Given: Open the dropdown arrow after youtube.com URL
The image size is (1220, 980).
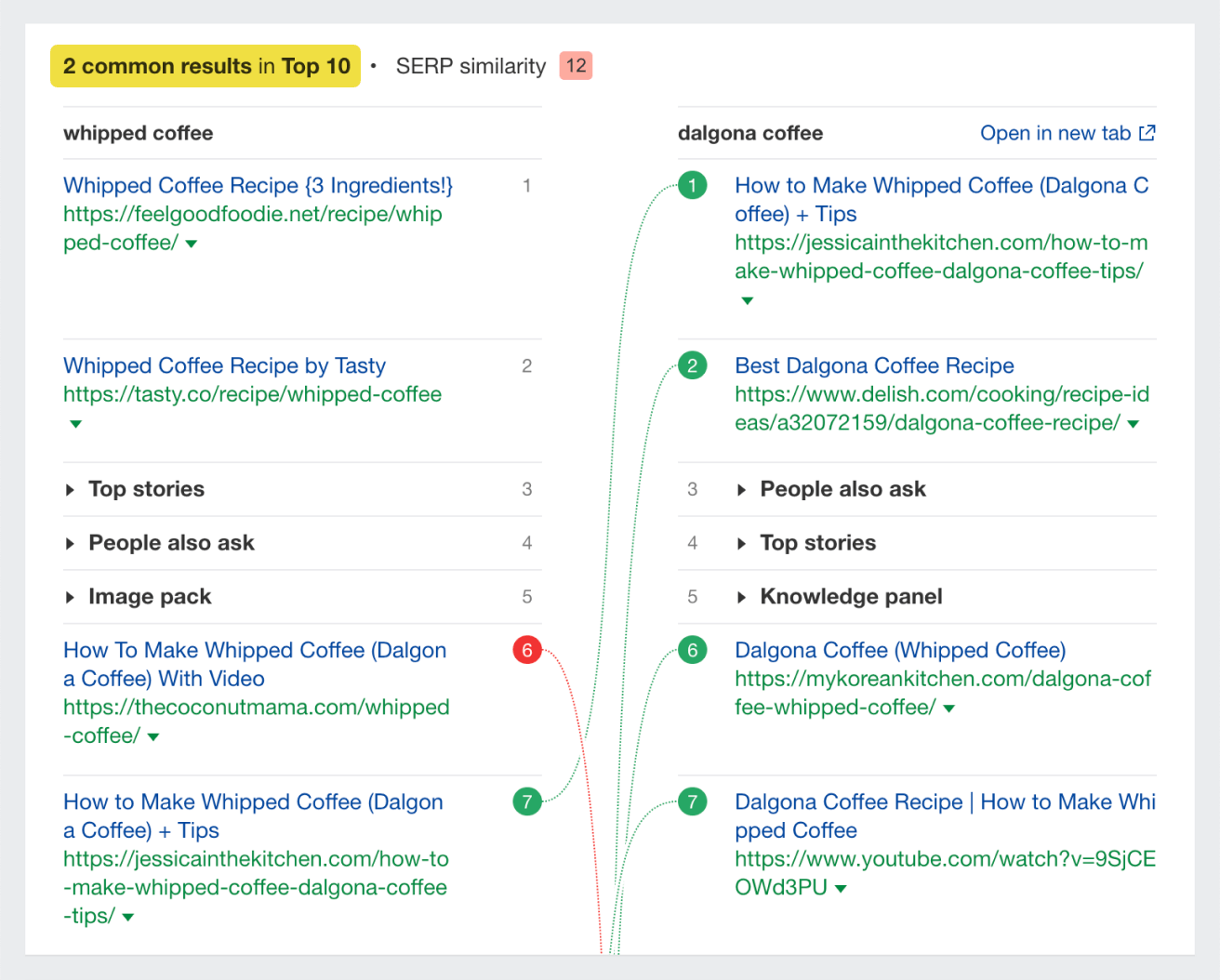Looking at the screenshot, I should 842,889.
